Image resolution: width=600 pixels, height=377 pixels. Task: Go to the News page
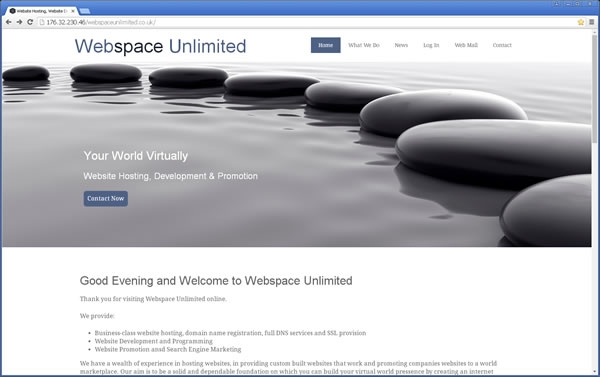point(401,45)
